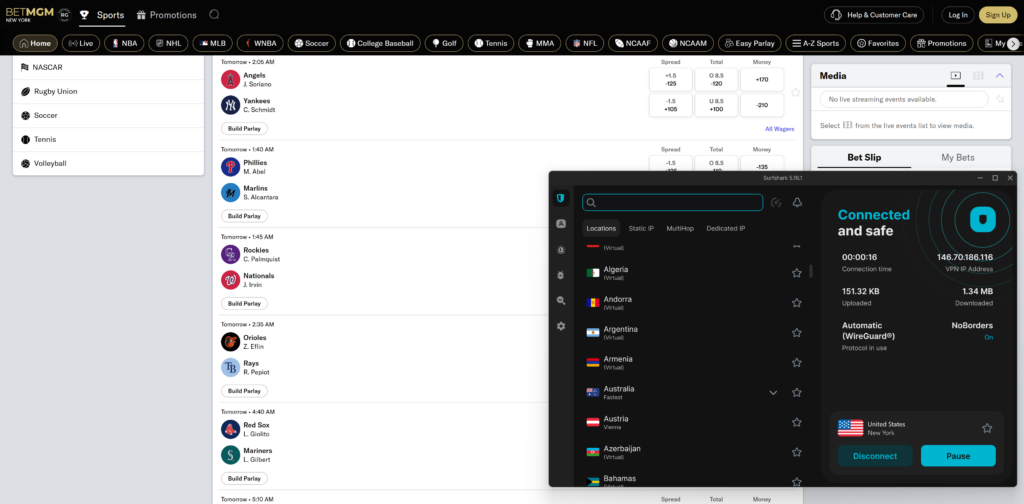This screenshot has height=504, width=1024.
Task: Select Over 8.5 total for Angels game
Action: [x=716, y=80]
